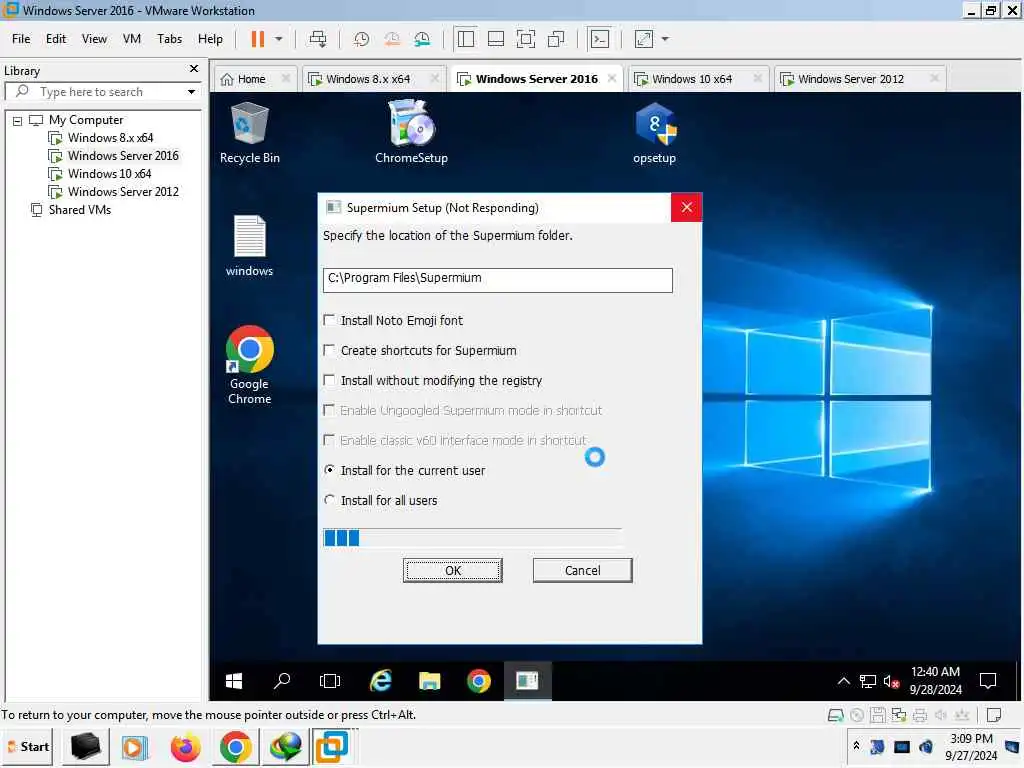Viewport: 1024px width, 768px height.
Task: Open the power options dropdown beside pause
Action: tap(279, 39)
